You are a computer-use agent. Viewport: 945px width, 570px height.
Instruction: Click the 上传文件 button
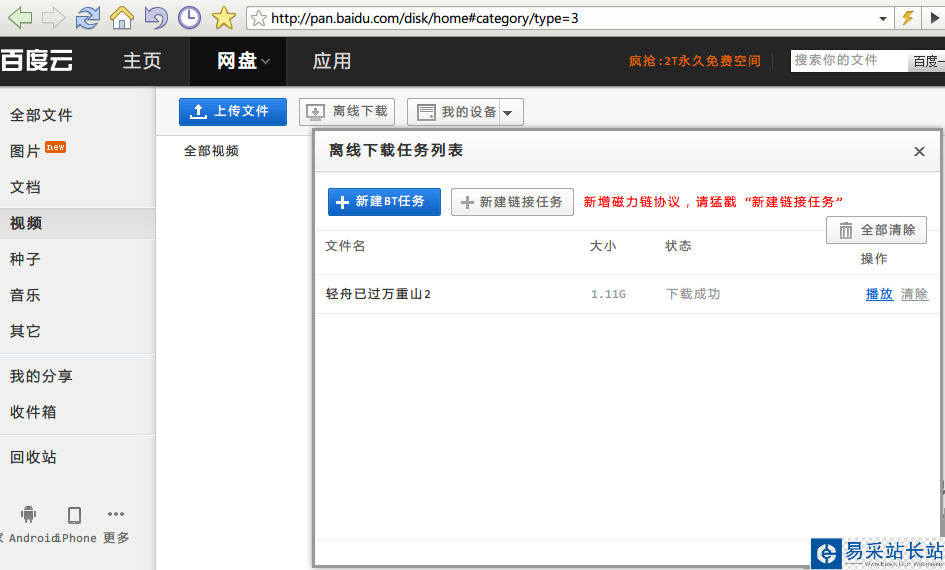pos(233,111)
